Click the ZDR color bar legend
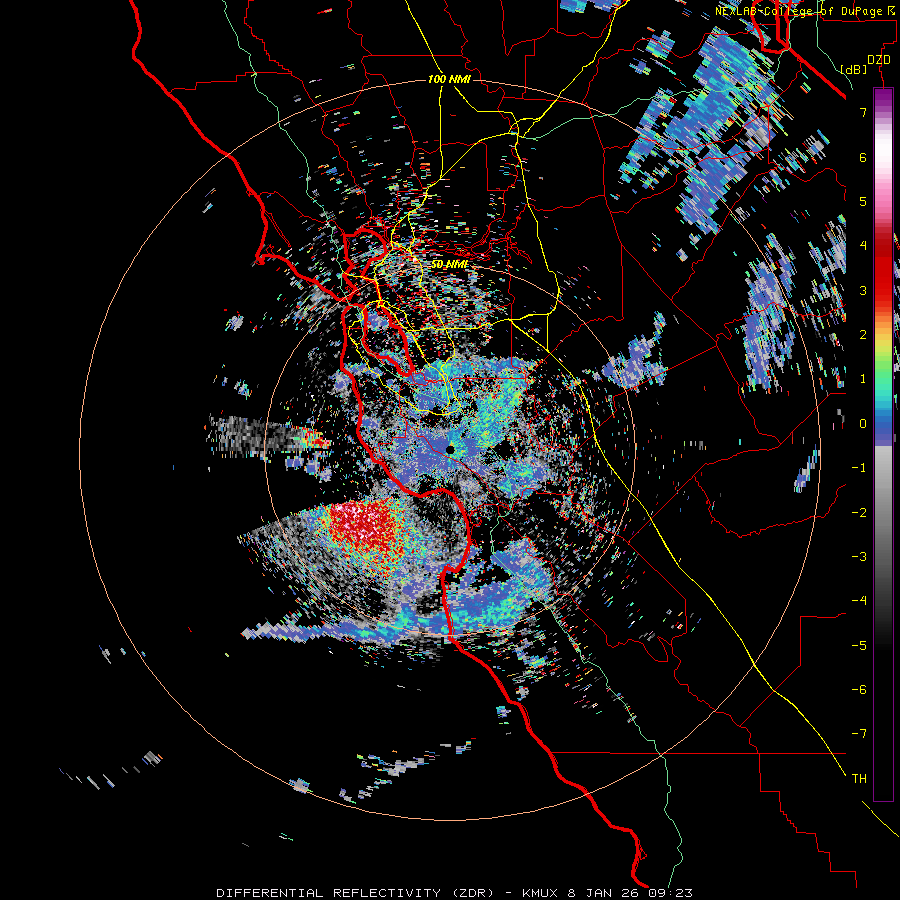 pos(883,444)
